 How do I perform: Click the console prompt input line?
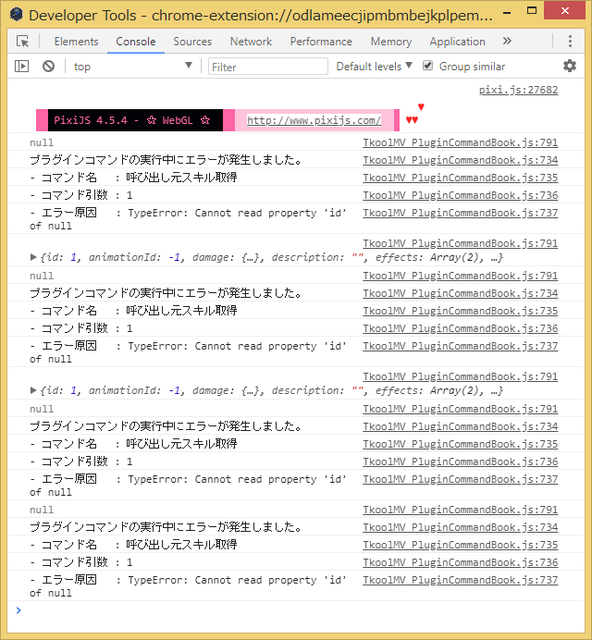click(296, 610)
